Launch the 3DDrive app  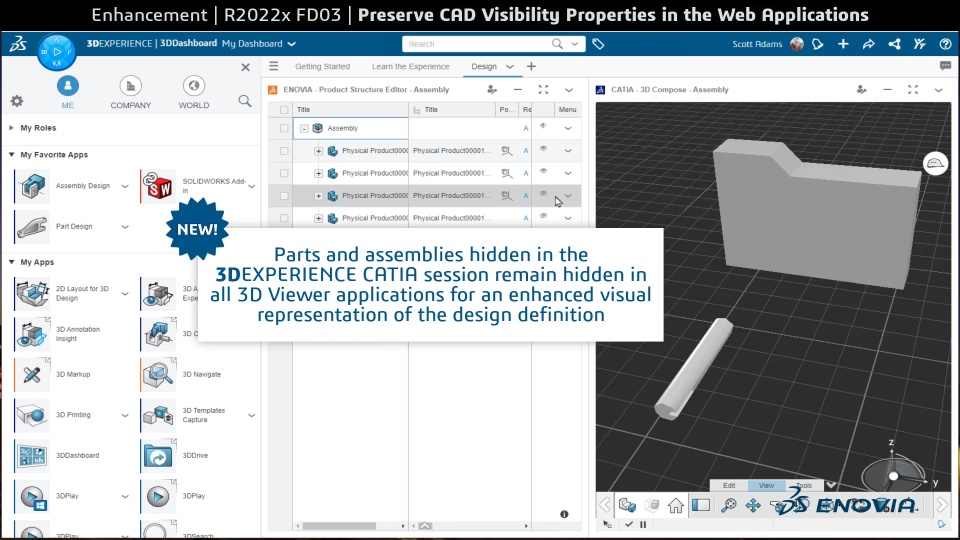[159, 456]
